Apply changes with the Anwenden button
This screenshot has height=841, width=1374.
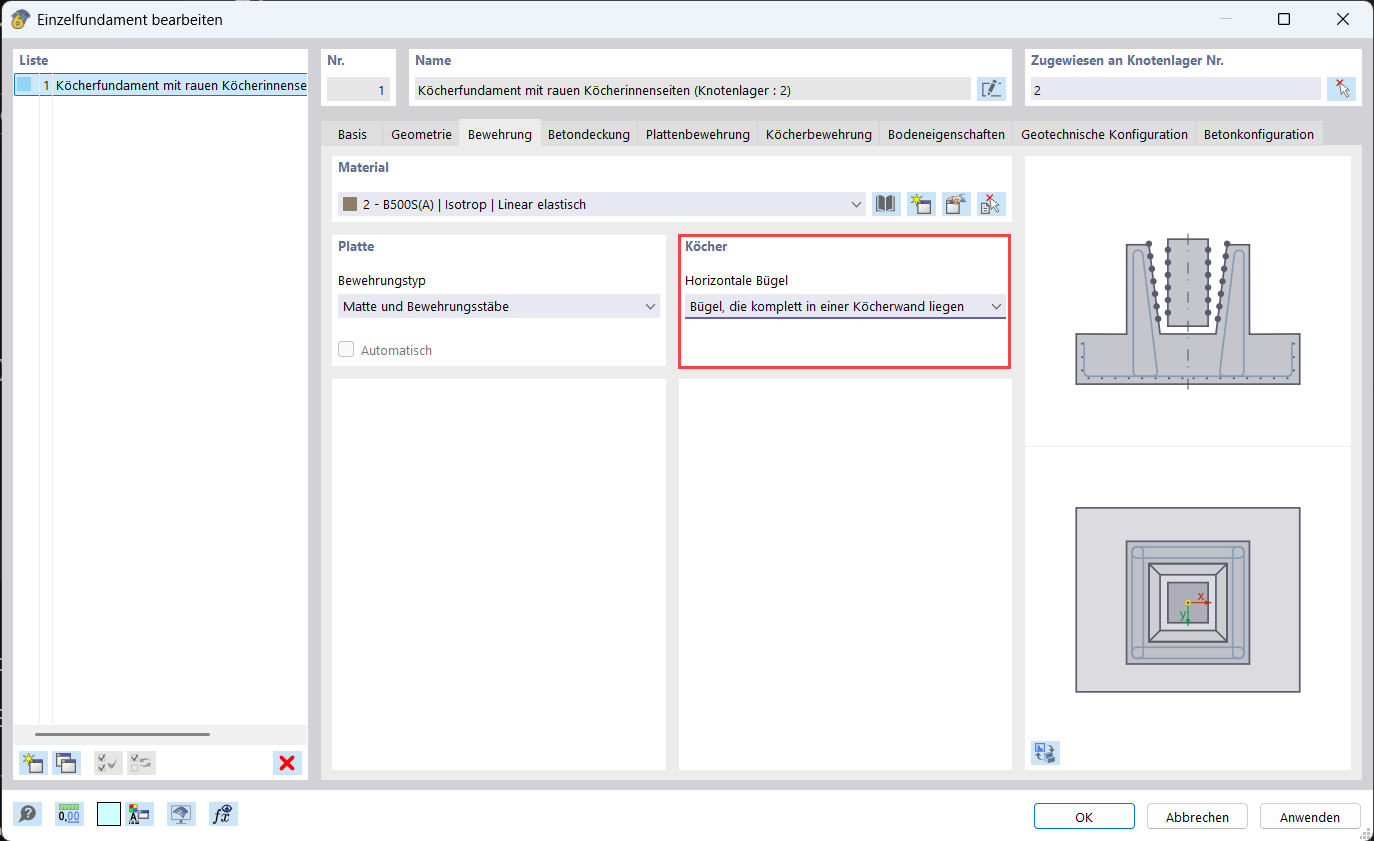1310,815
